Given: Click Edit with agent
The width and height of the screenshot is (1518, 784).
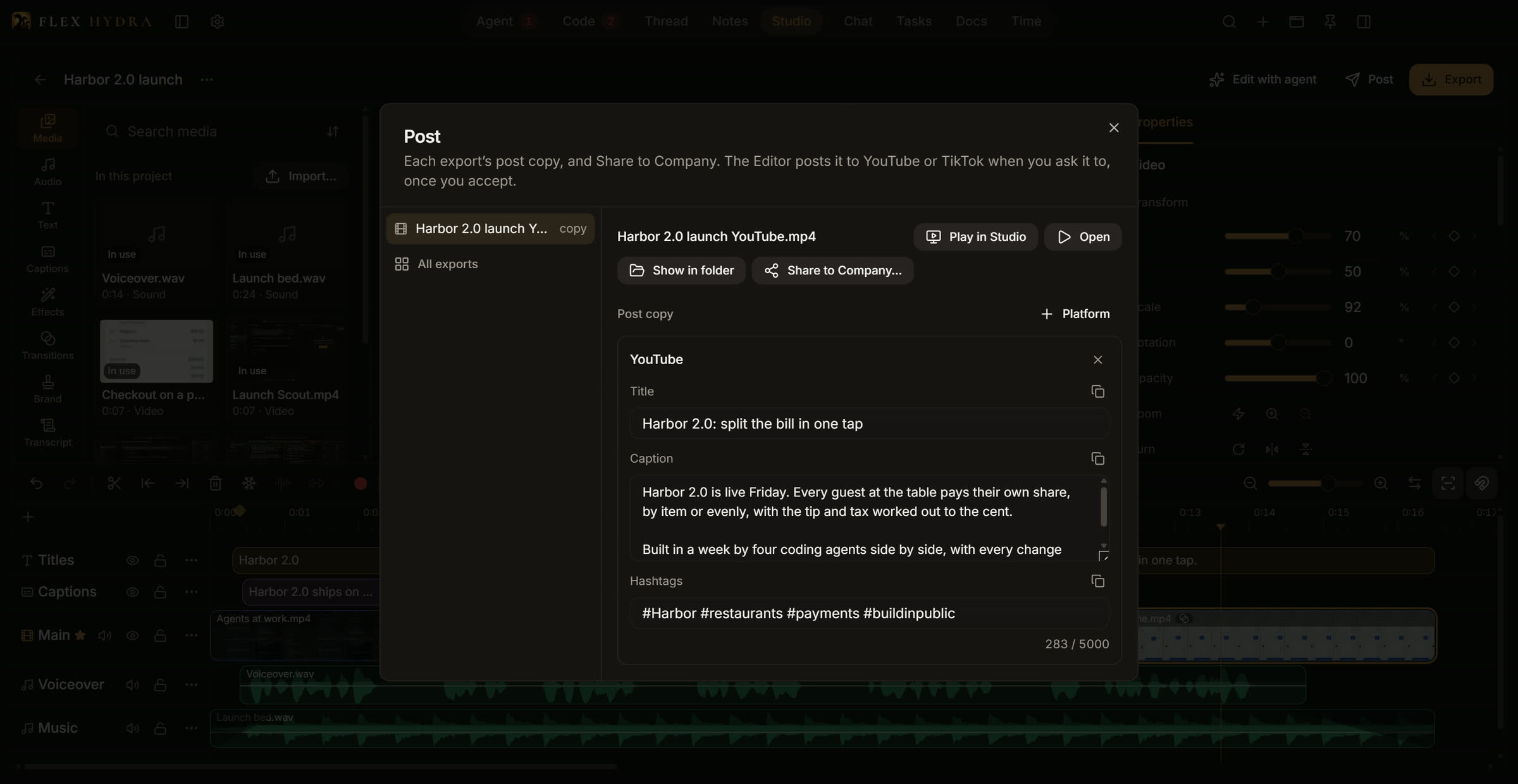Looking at the screenshot, I should 1262,80.
